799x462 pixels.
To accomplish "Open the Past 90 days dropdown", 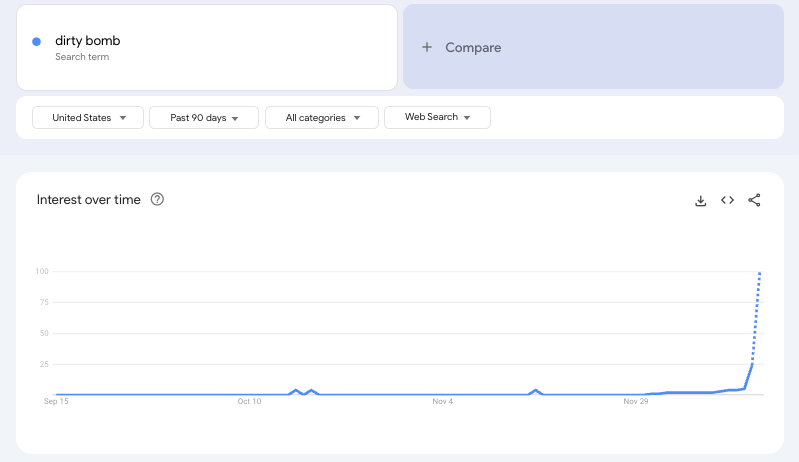I will tap(204, 118).
